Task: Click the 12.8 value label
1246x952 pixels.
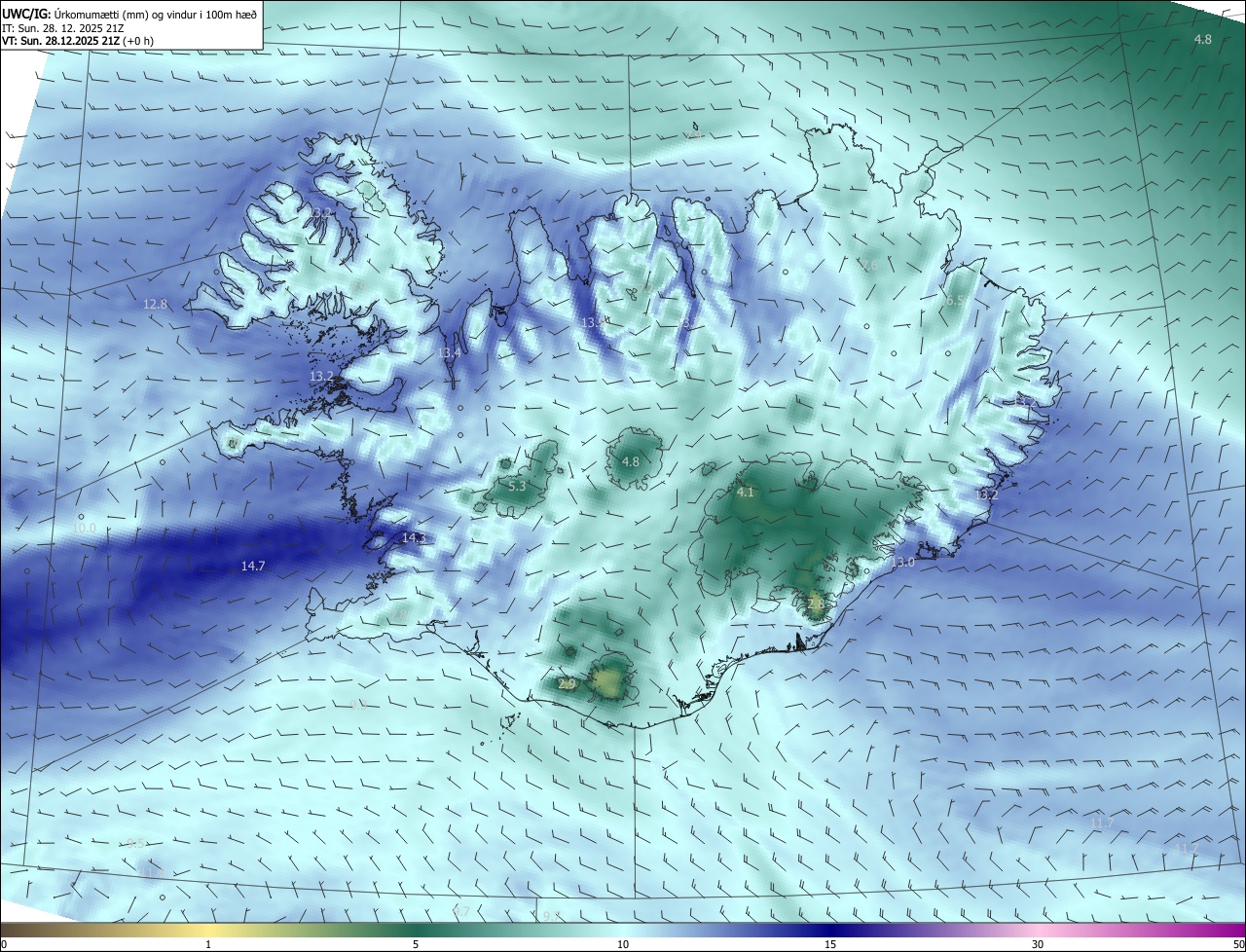Action: coord(156,304)
